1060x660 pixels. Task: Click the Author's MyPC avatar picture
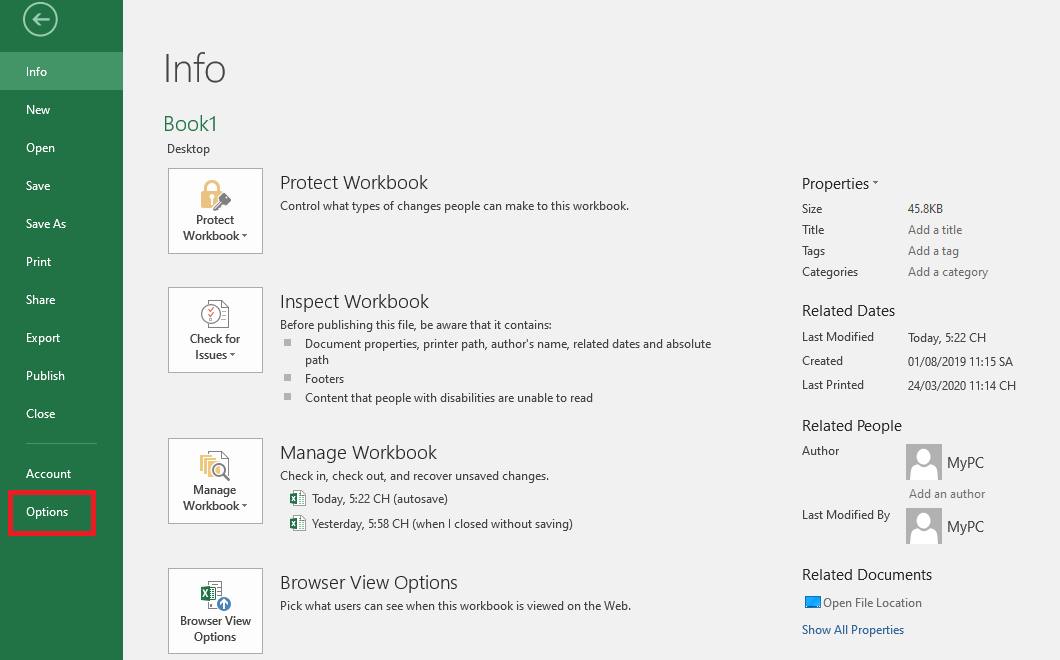pos(923,462)
